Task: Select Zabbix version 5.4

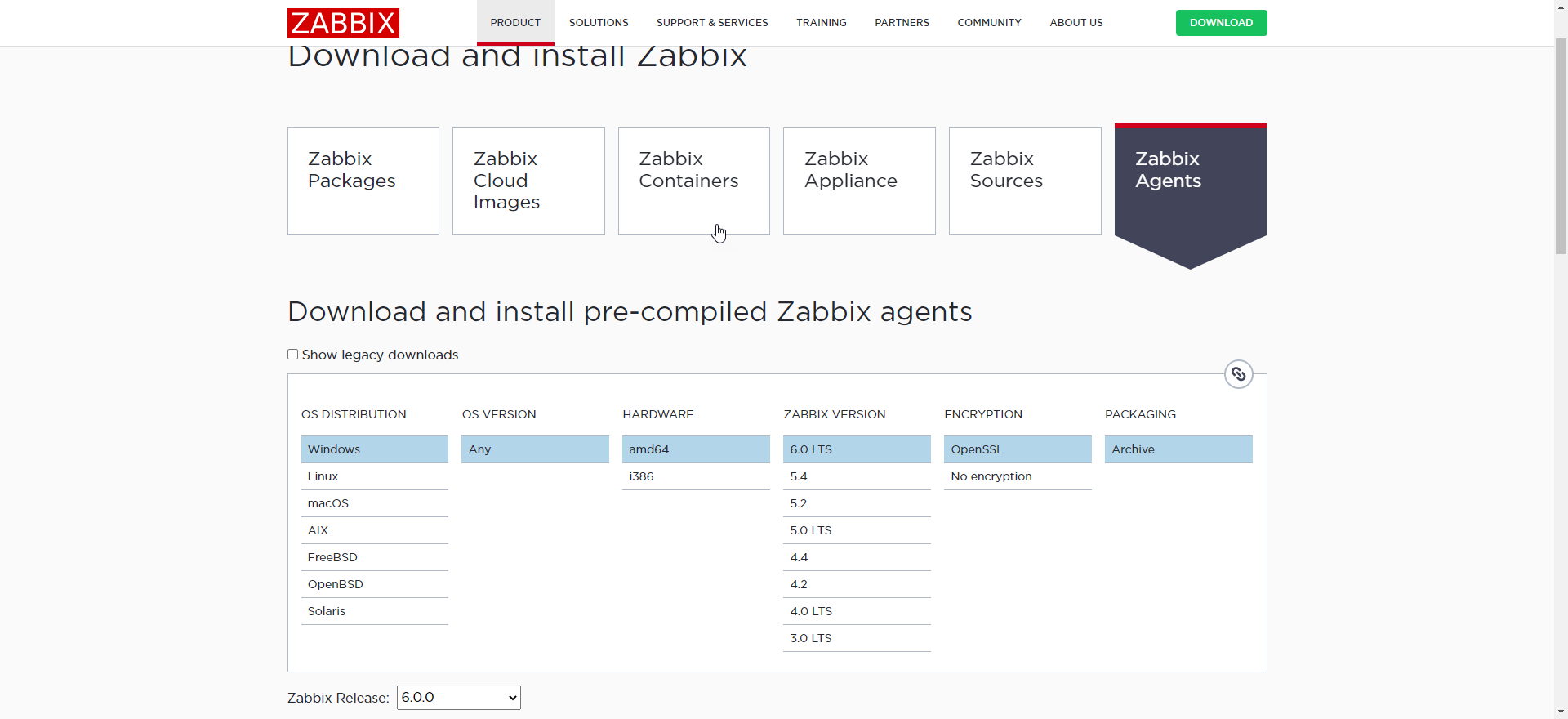Action: coord(857,476)
